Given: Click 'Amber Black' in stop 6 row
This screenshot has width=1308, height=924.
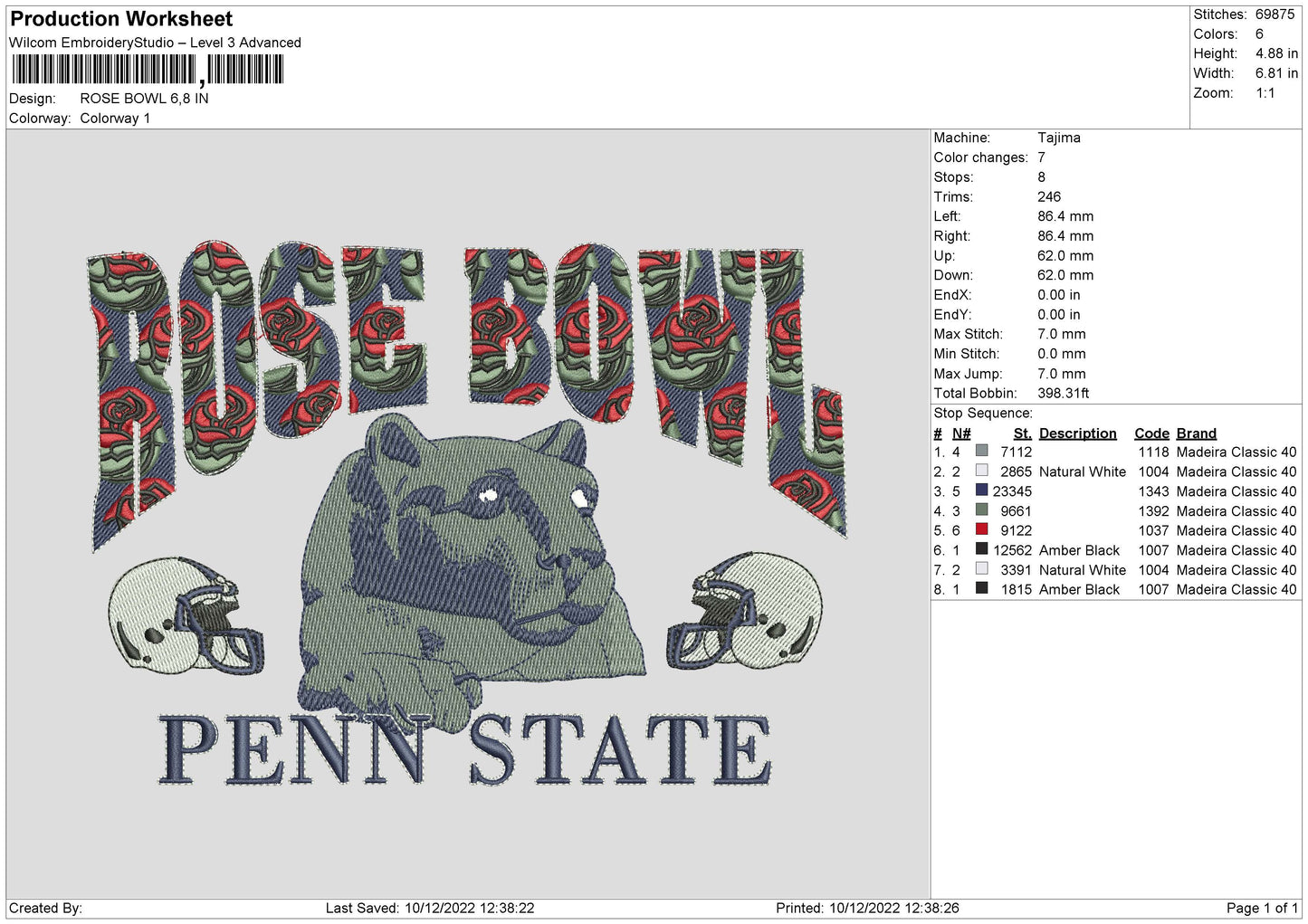Looking at the screenshot, I should (x=1079, y=550).
